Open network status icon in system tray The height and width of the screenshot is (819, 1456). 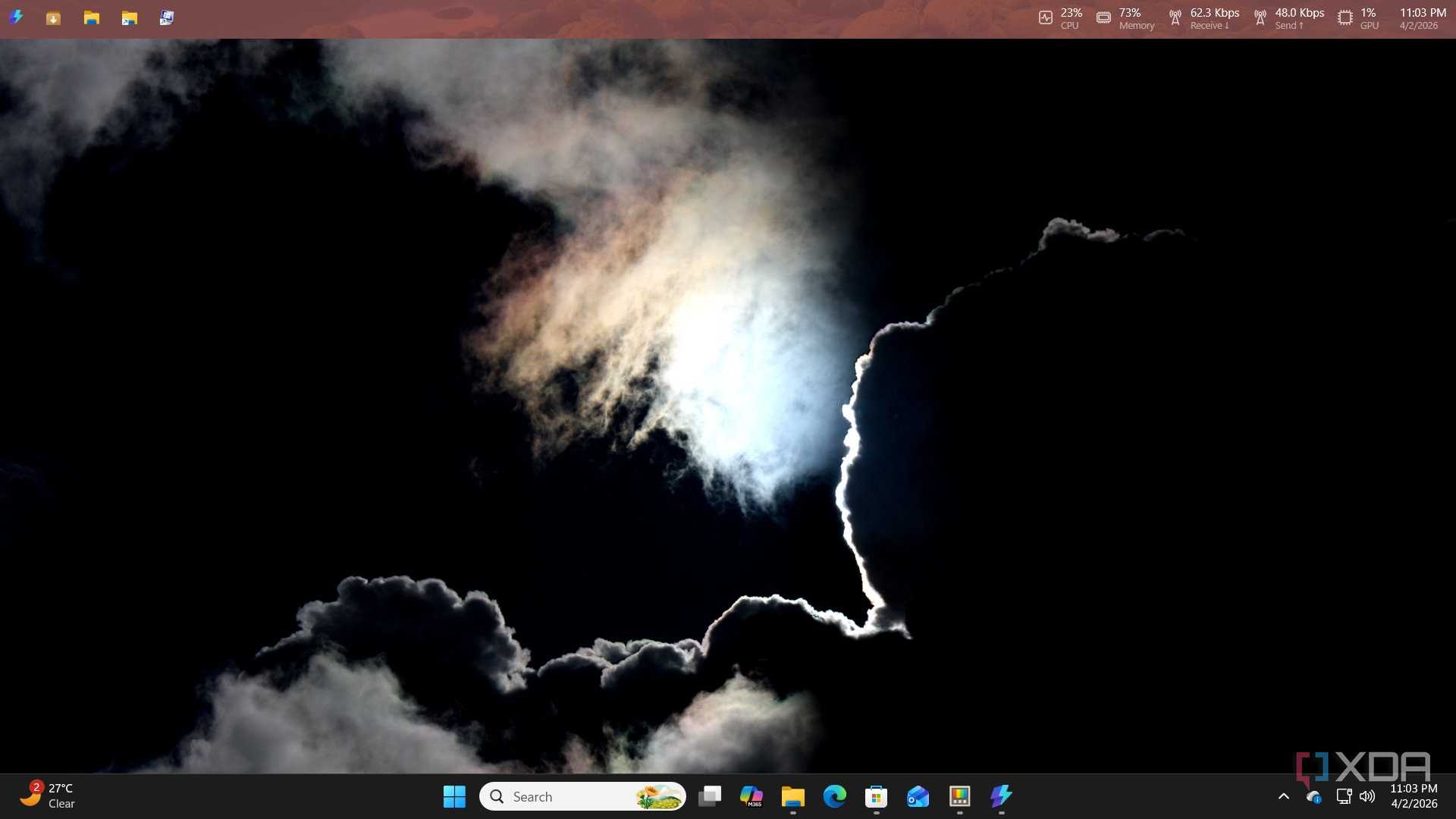tap(1344, 796)
